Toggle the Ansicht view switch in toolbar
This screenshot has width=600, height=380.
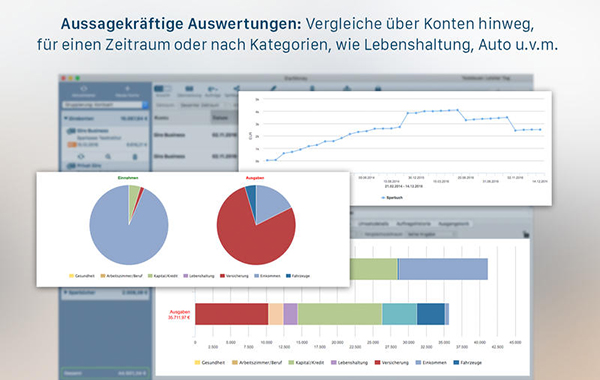(x=163, y=89)
